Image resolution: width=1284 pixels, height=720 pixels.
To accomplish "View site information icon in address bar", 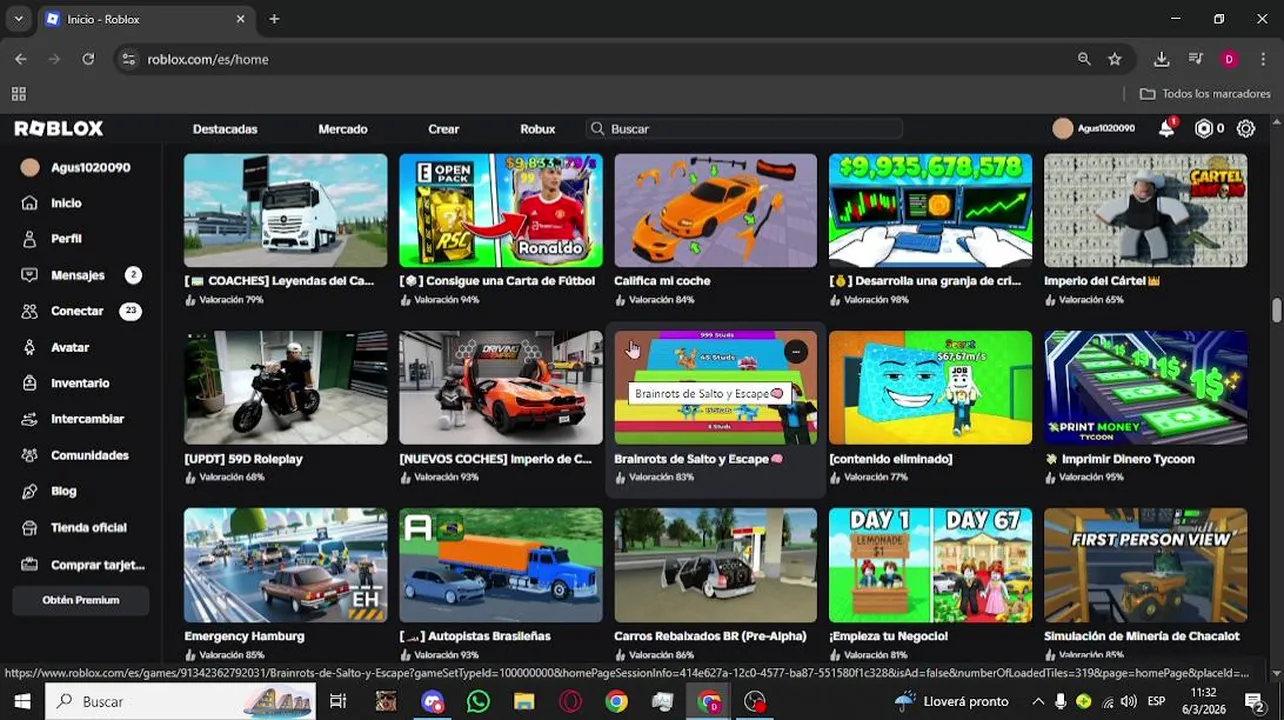I will 128,59.
